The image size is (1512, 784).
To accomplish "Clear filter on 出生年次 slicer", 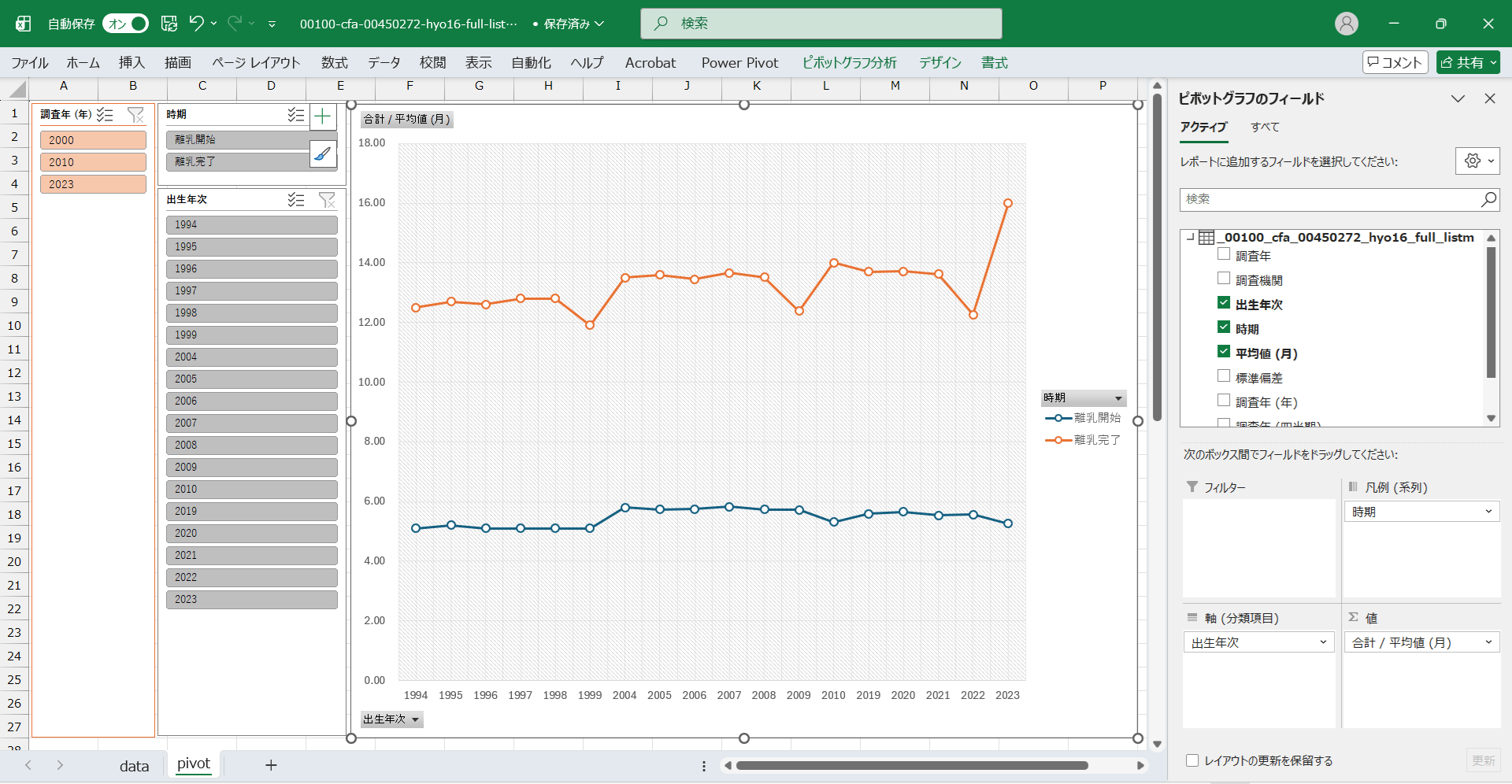I will tap(327, 200).
